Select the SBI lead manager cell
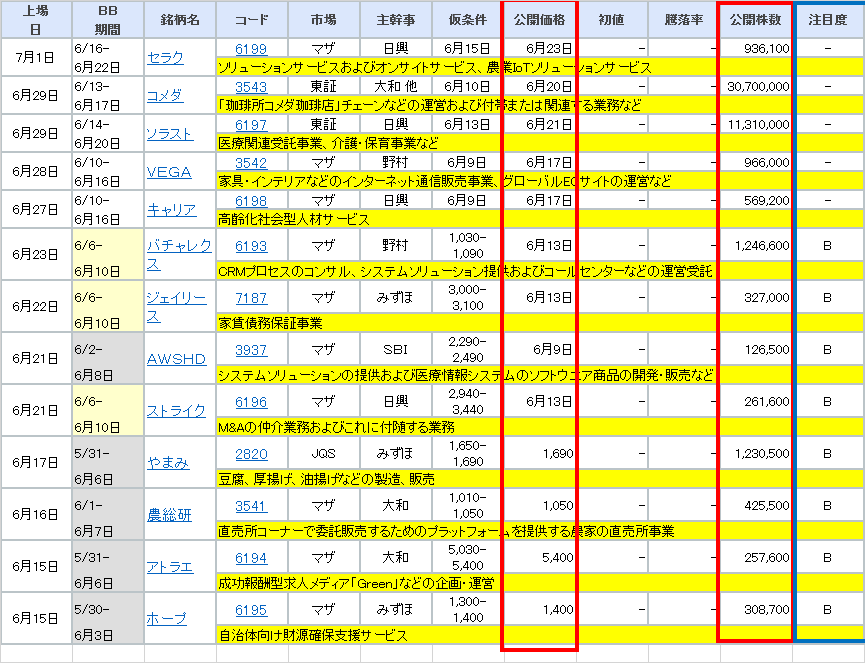 pos(396,350)
